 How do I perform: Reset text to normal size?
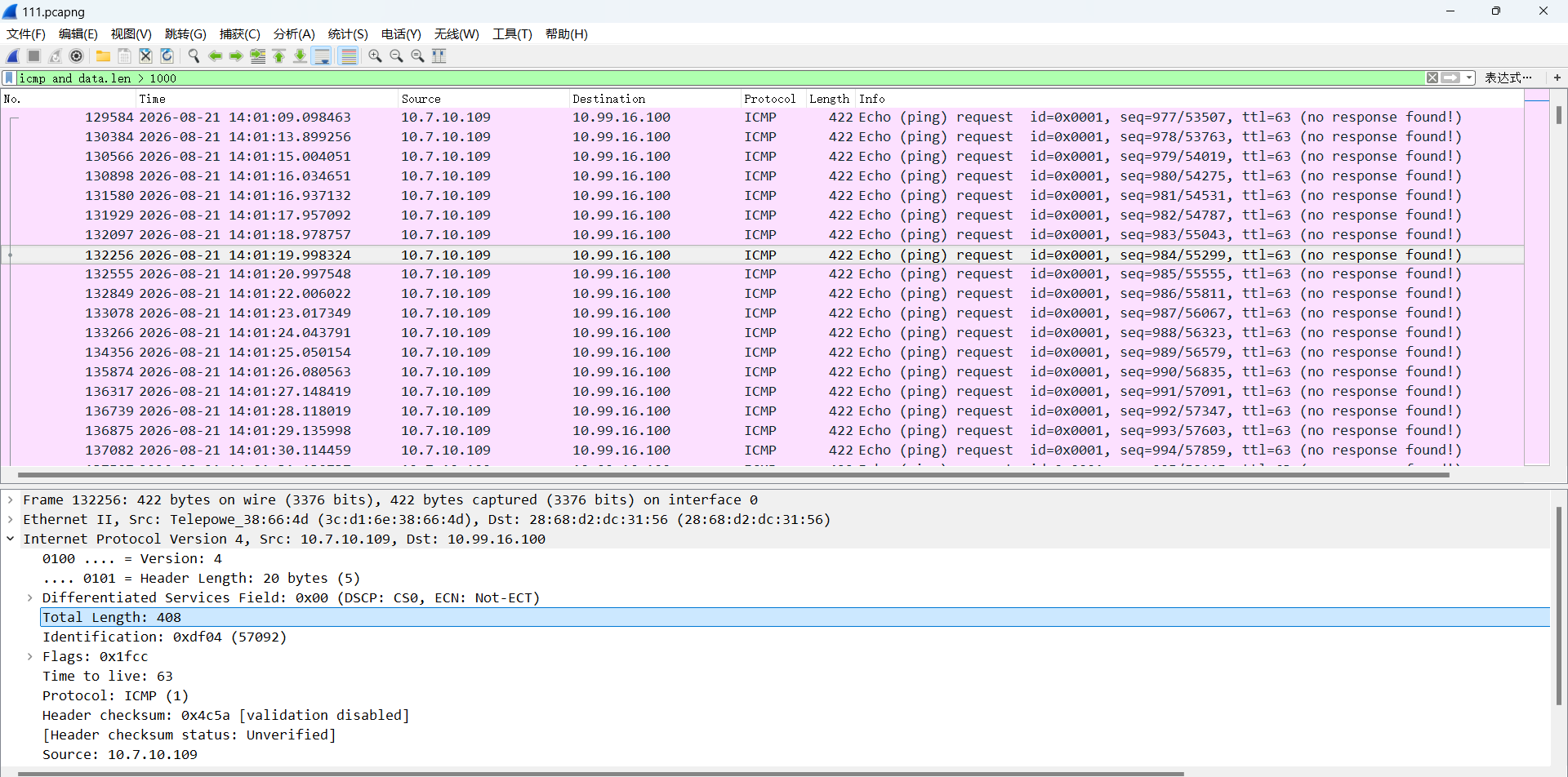click(417, 56)
